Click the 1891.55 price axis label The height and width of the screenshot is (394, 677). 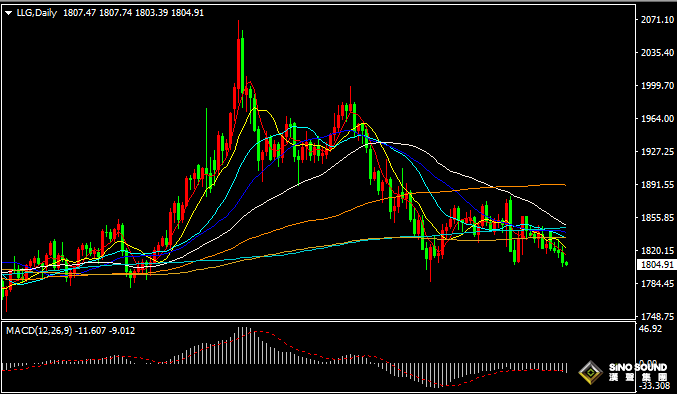[x=657, y=184]
